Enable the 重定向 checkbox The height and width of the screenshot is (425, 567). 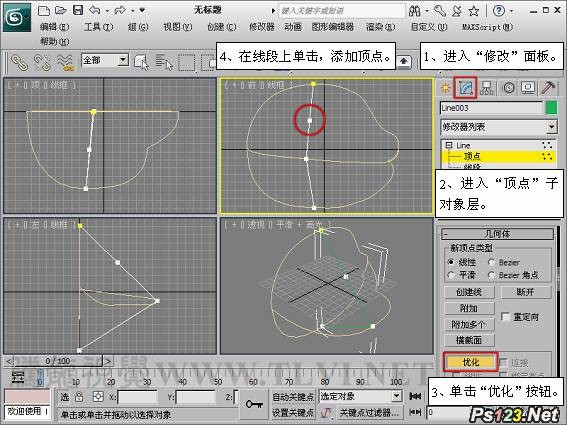pyautogui.click(x=506, y=317)
